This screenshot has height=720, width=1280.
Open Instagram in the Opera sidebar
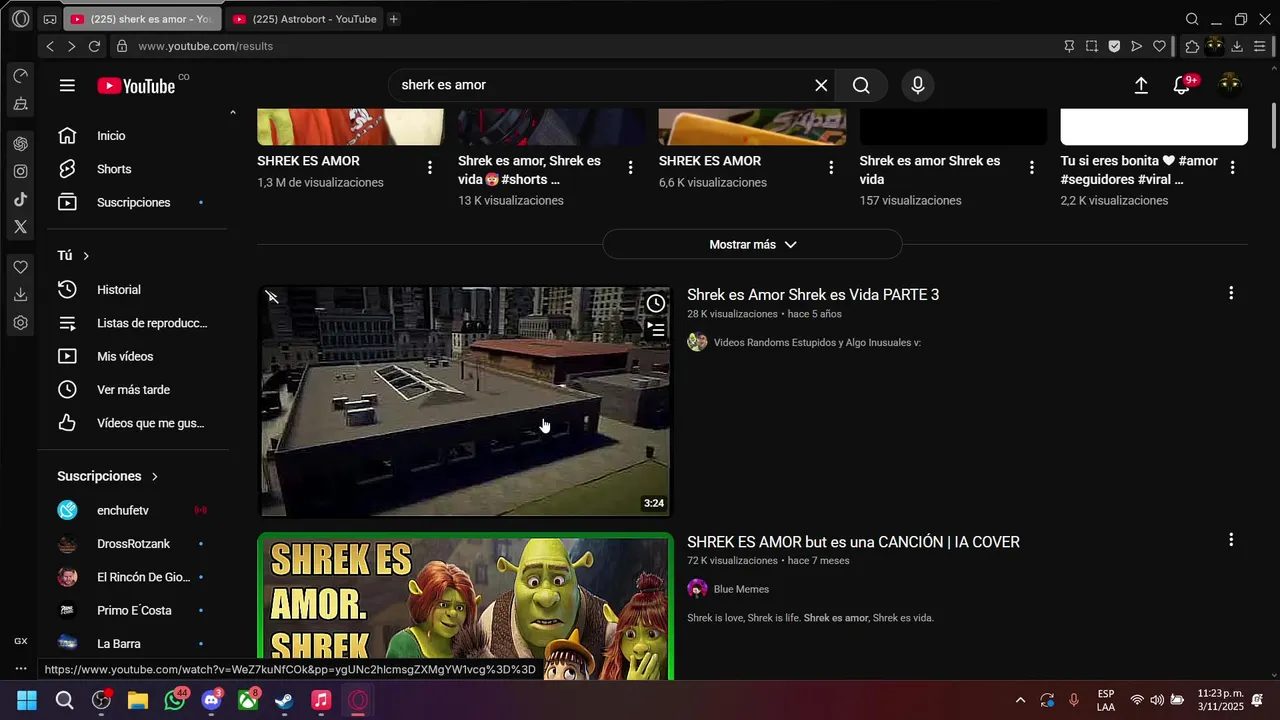point(20,171)
